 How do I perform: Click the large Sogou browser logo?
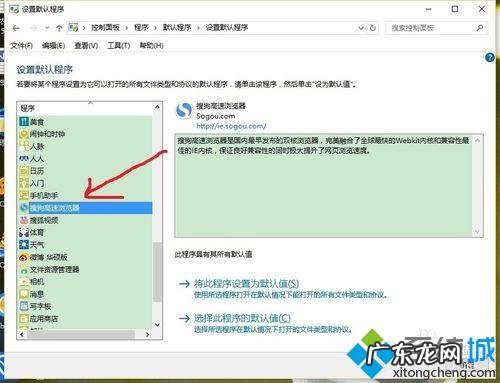pyautogui.click(x=184, y=111)
